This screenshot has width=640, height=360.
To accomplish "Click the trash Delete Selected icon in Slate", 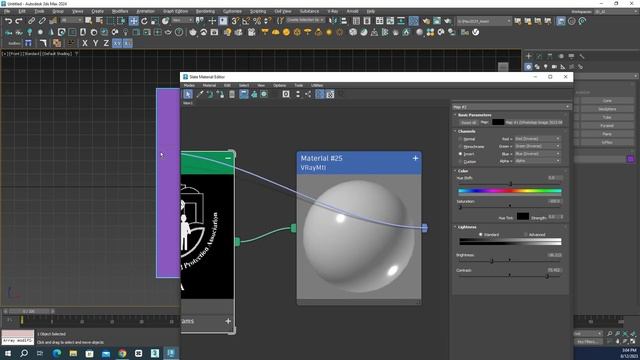I will point(232,94).
